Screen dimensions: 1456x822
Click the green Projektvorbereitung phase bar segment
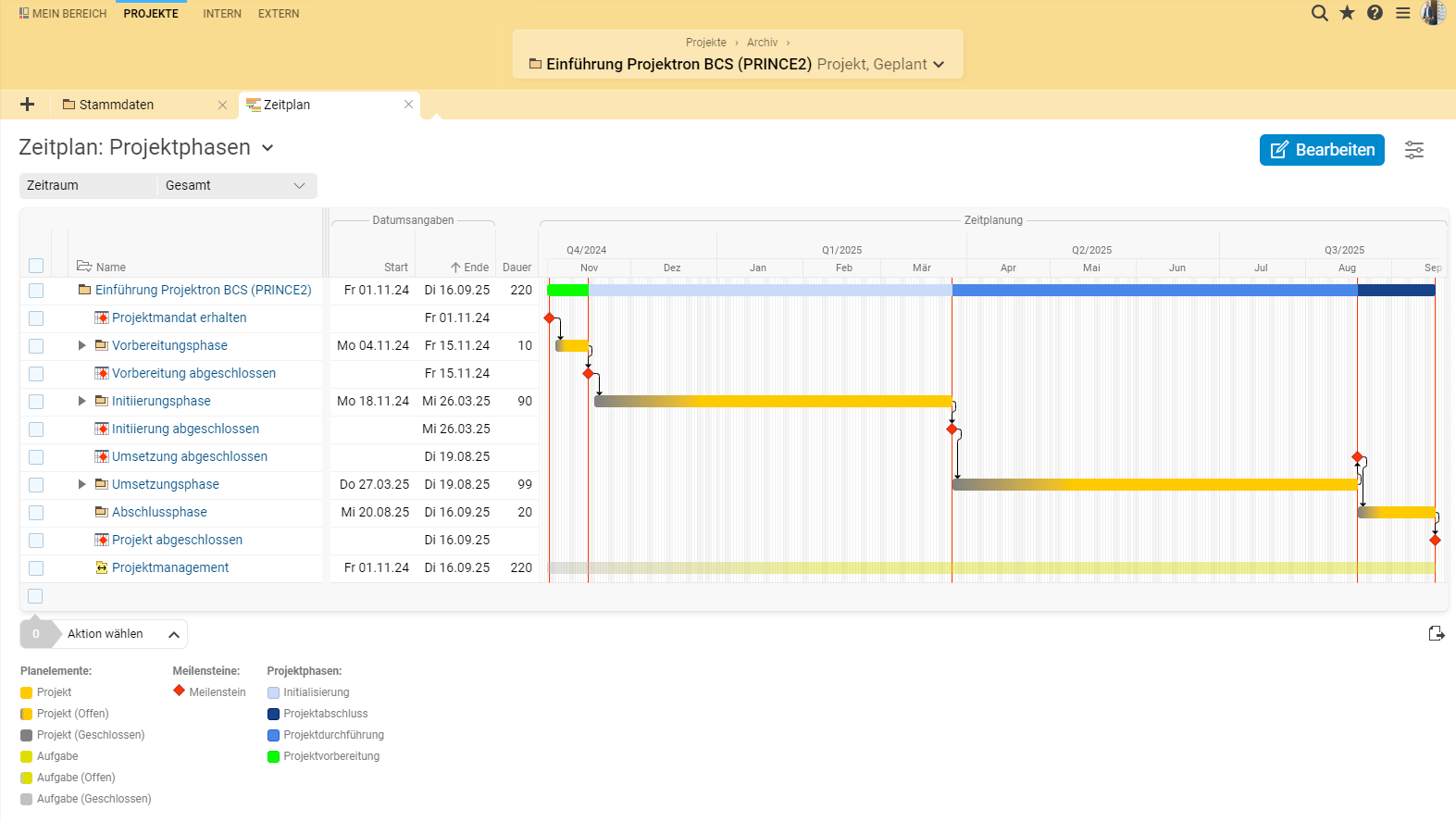[x=567, y=290]
